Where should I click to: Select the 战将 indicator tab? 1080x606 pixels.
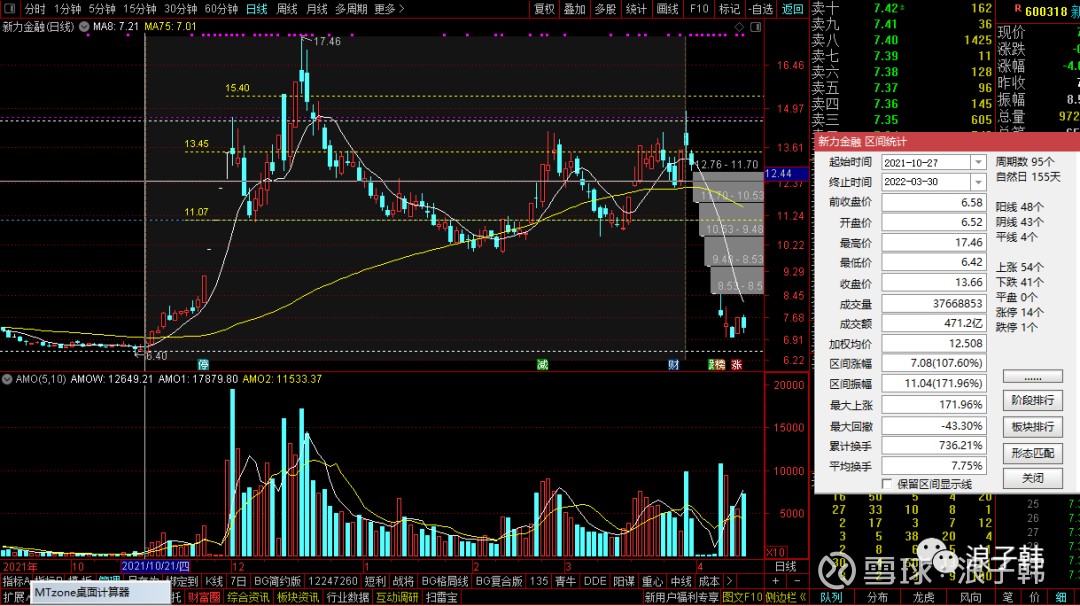click(403, 582)
